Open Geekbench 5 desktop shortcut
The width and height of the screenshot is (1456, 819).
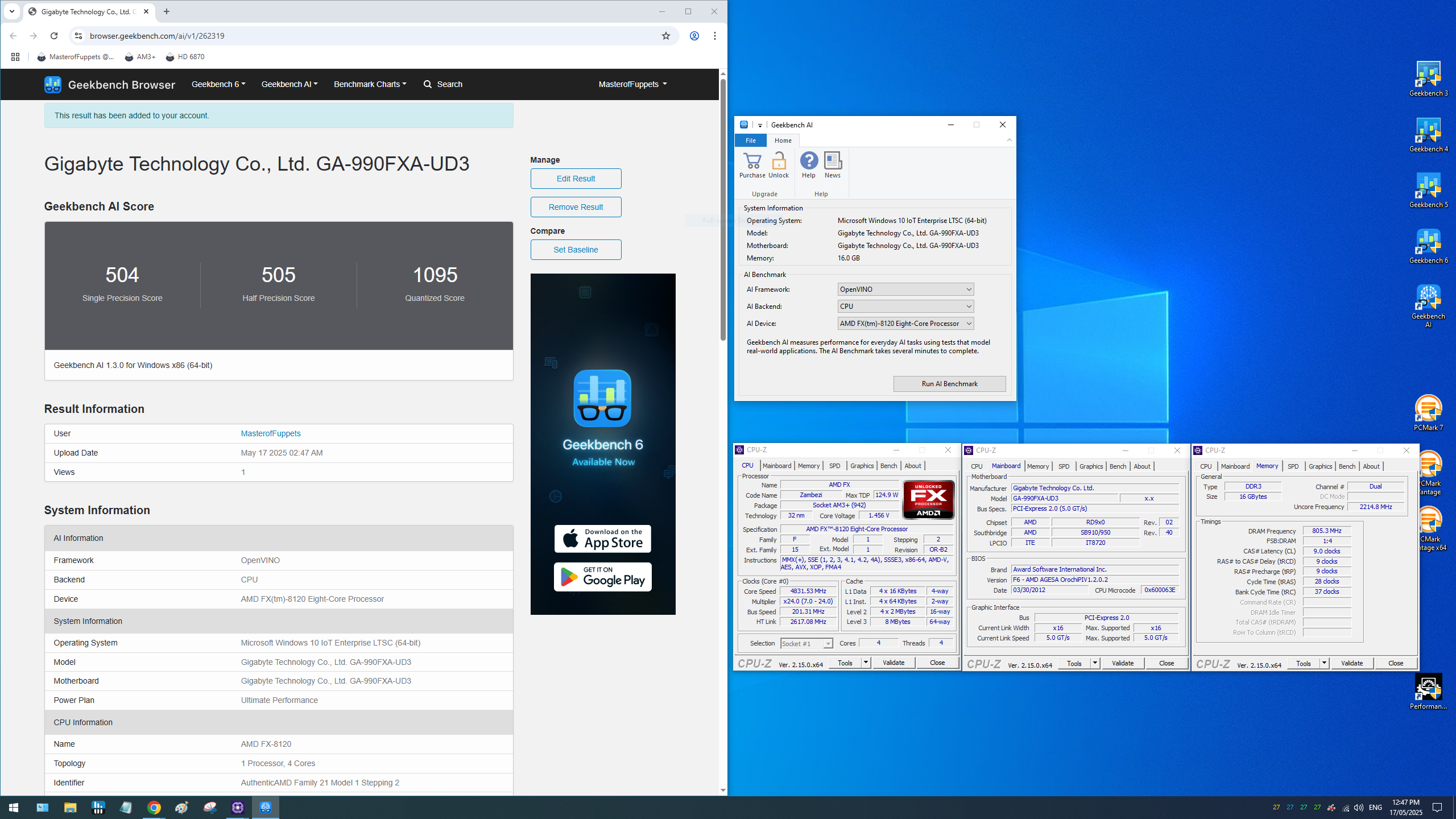[x=1428, y=190]
